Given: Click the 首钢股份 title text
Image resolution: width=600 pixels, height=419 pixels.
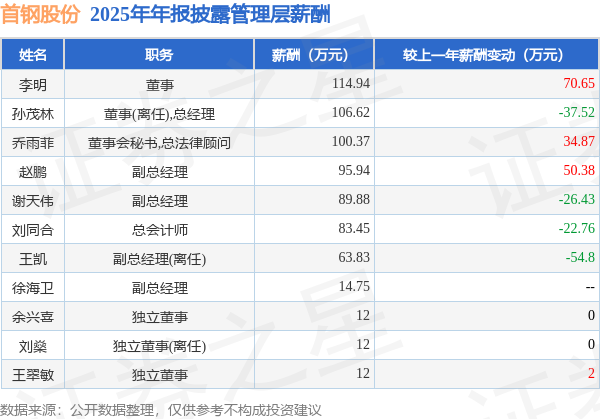Looking at the screenshot, I should tap(40, 14).
